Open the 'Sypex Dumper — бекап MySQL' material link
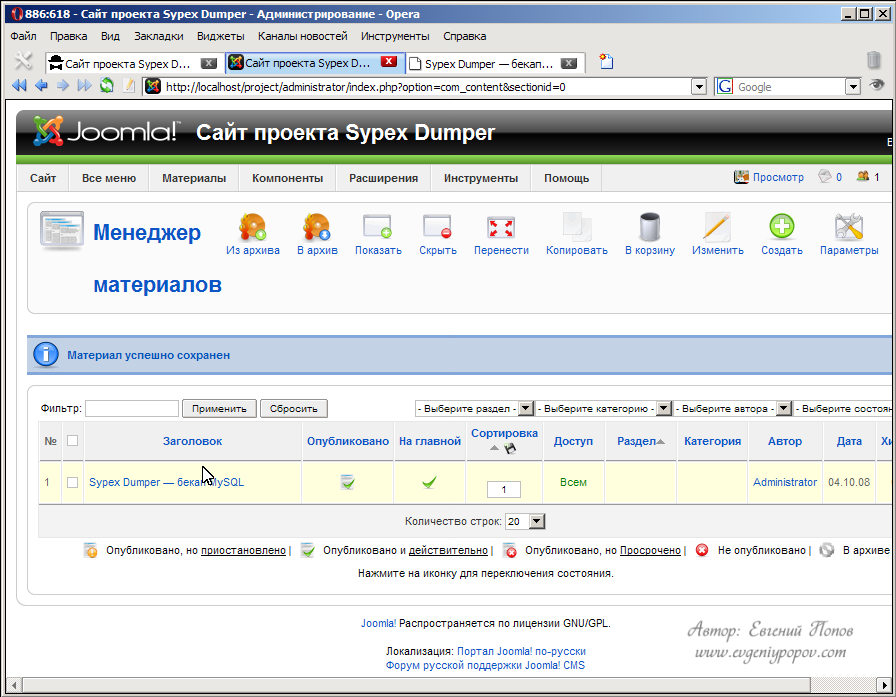The height and width of the screenshot is (697, 896). click(x=166, y=482)
